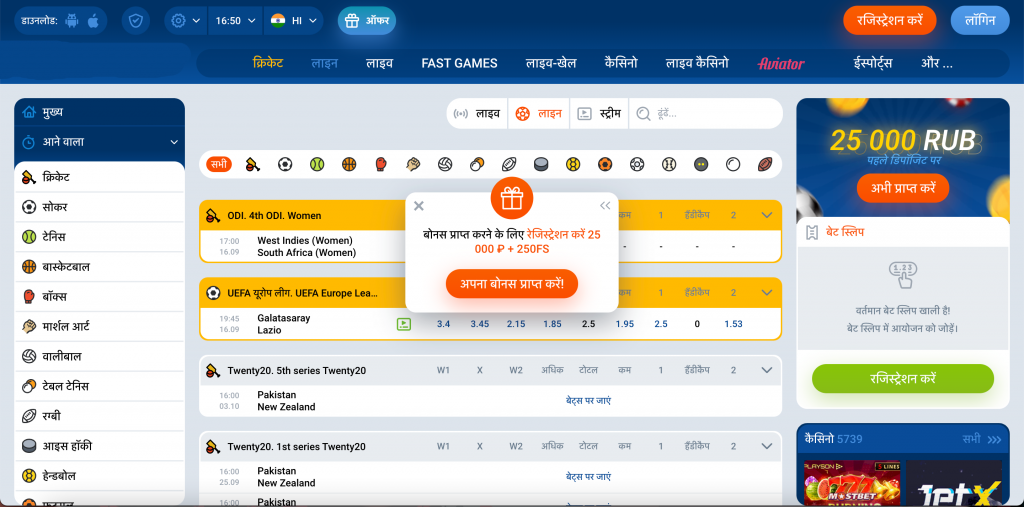Switch to लाइव mode beside search bar
The image size is (1024, 507).
pos(477,114)
